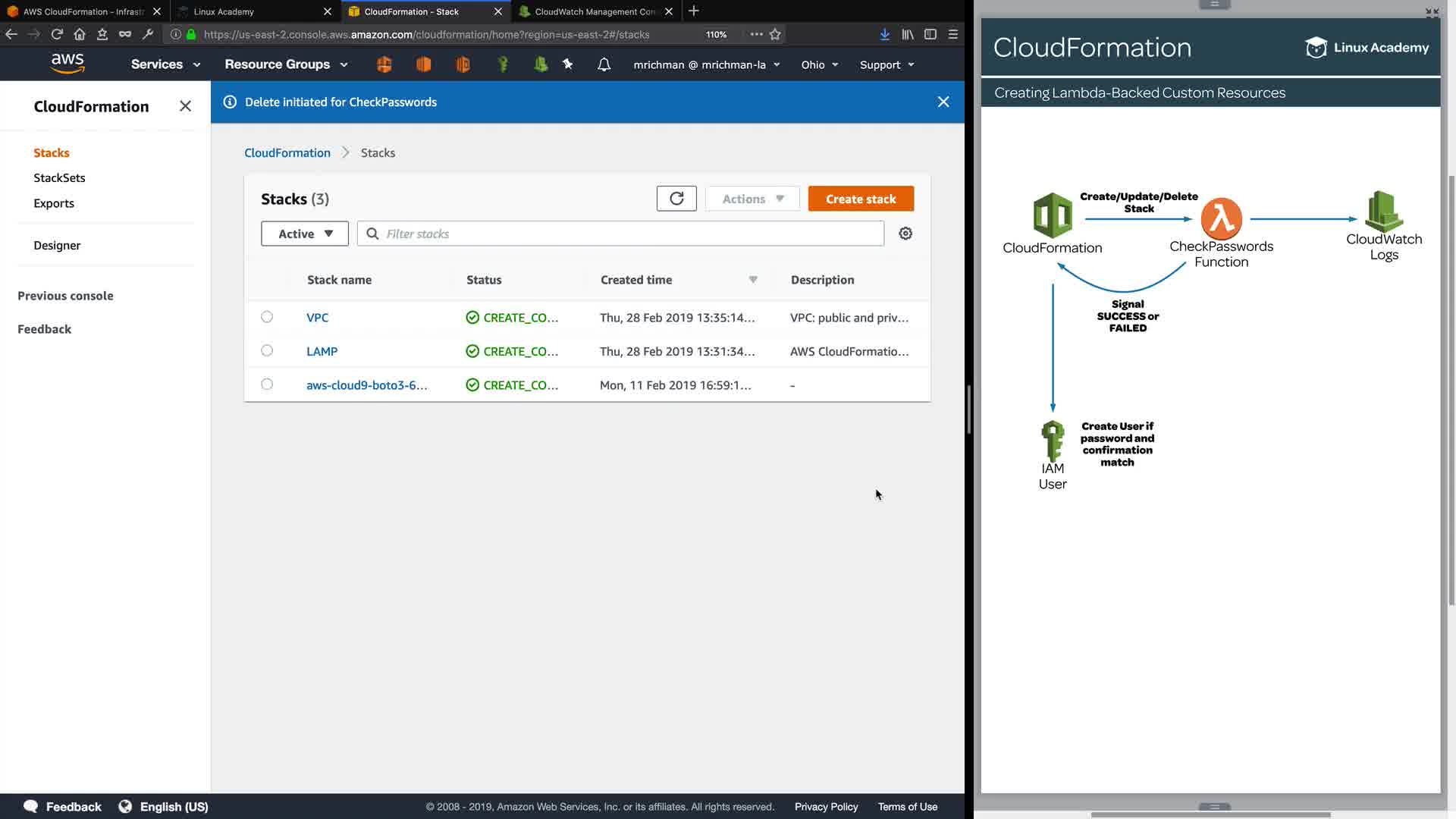Image resolution: width=1456 pixels, height=819 pixels.
Task: Click the pin shortcuts icon
Action: [x=567, y=64]
